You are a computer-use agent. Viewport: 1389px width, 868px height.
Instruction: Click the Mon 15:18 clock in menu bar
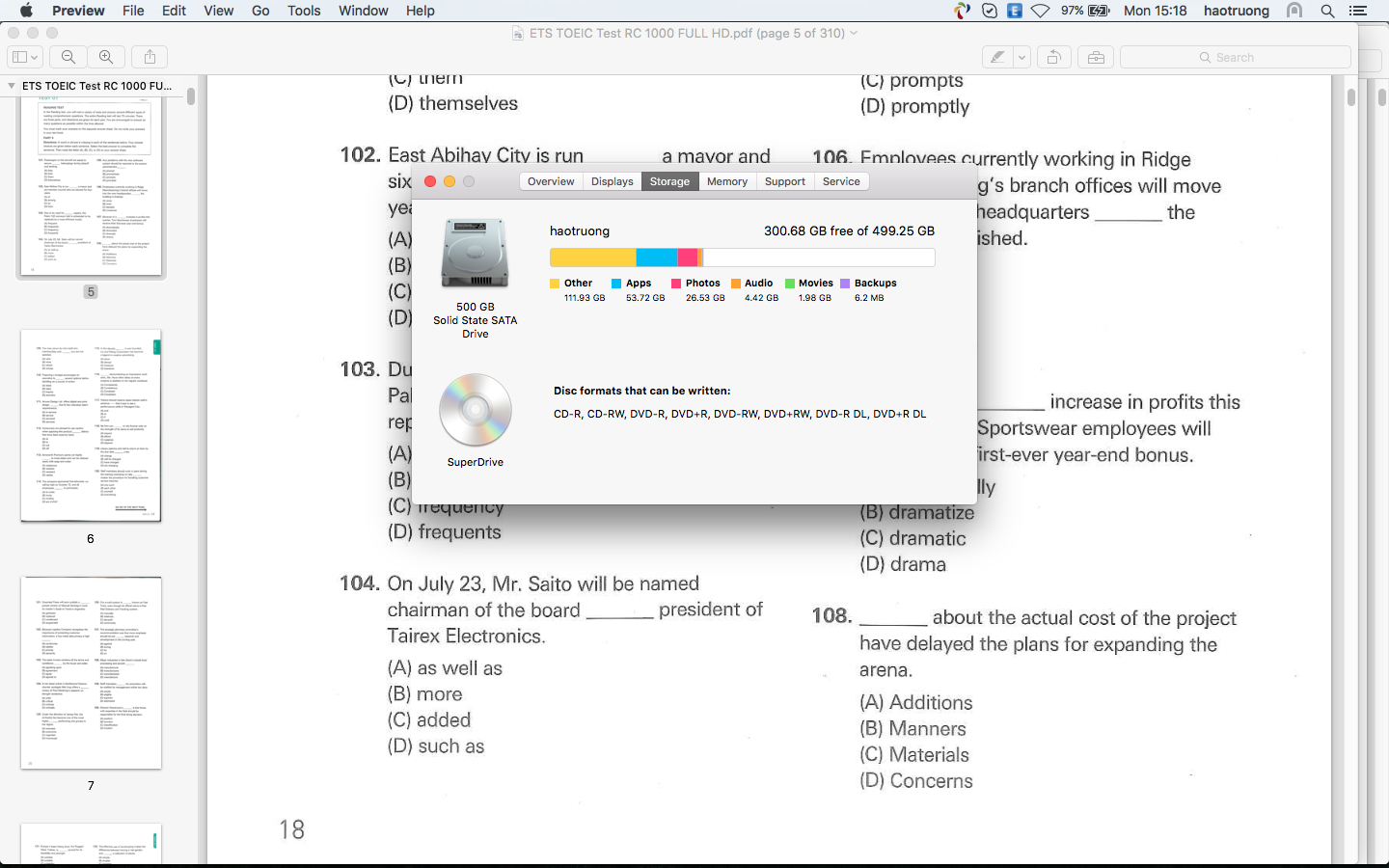click(1156, 11)
